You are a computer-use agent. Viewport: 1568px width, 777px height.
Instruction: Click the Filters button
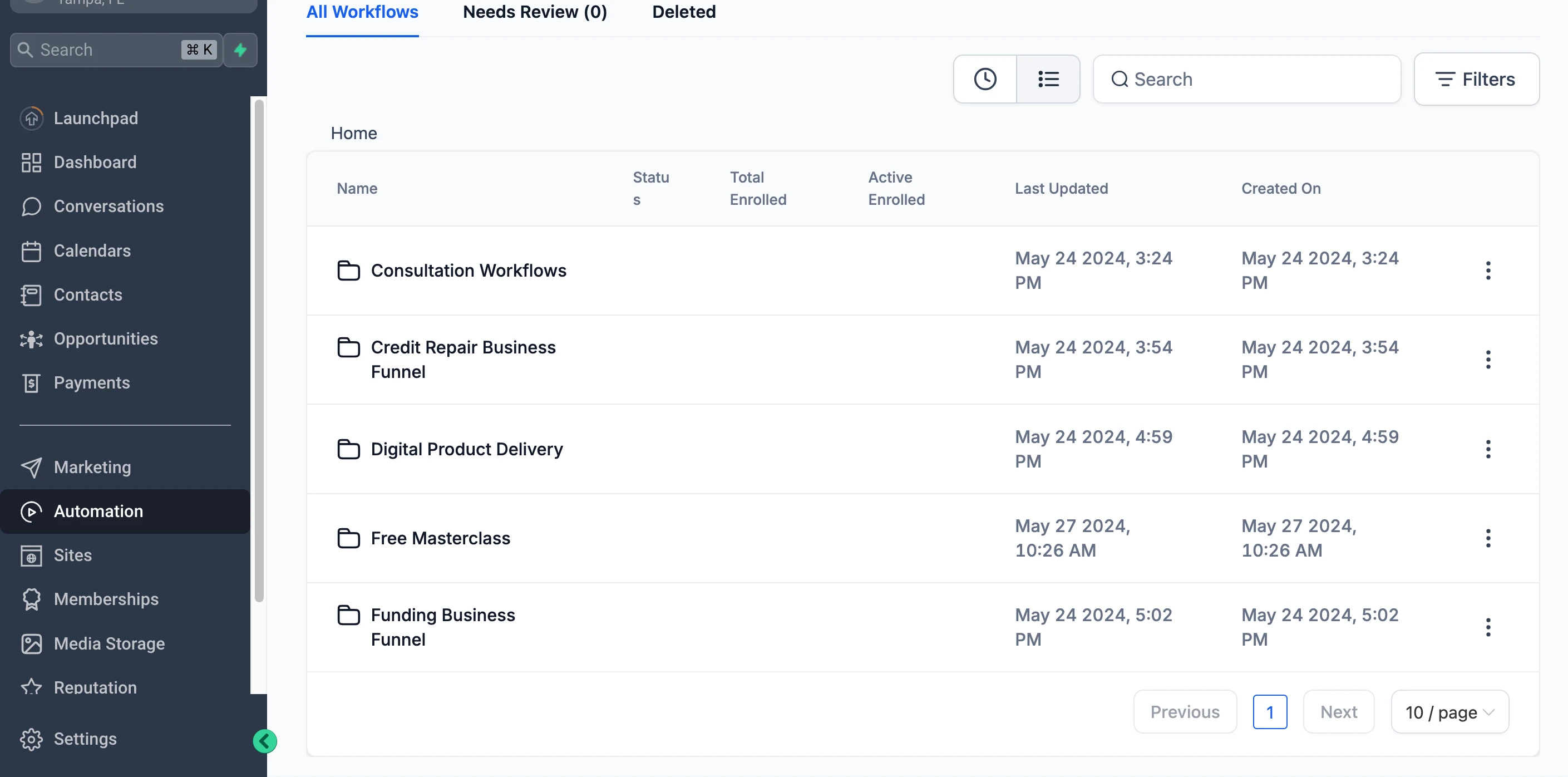pyautogui.click(x=1476, y=79)
